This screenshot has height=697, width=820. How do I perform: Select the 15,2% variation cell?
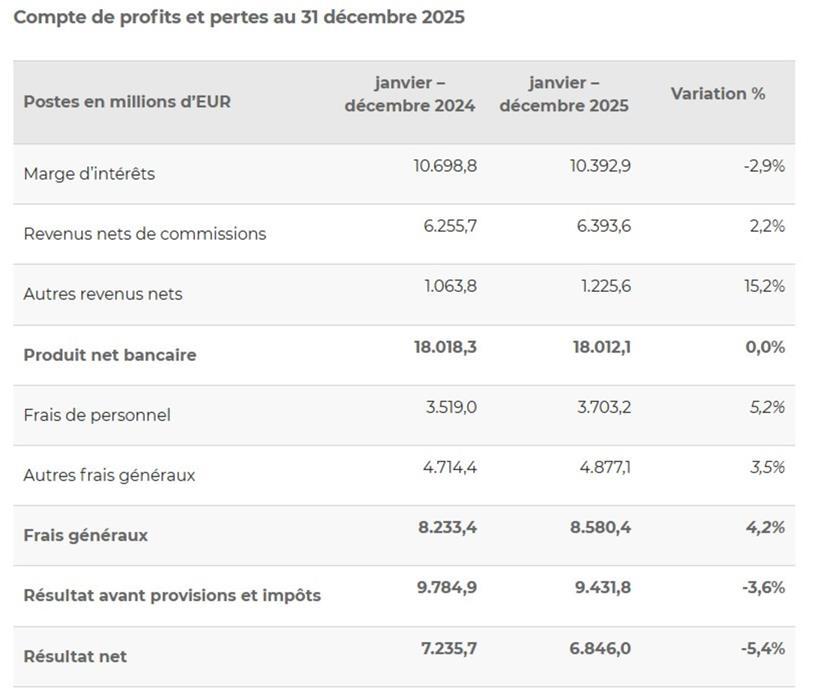pos(764,286)
